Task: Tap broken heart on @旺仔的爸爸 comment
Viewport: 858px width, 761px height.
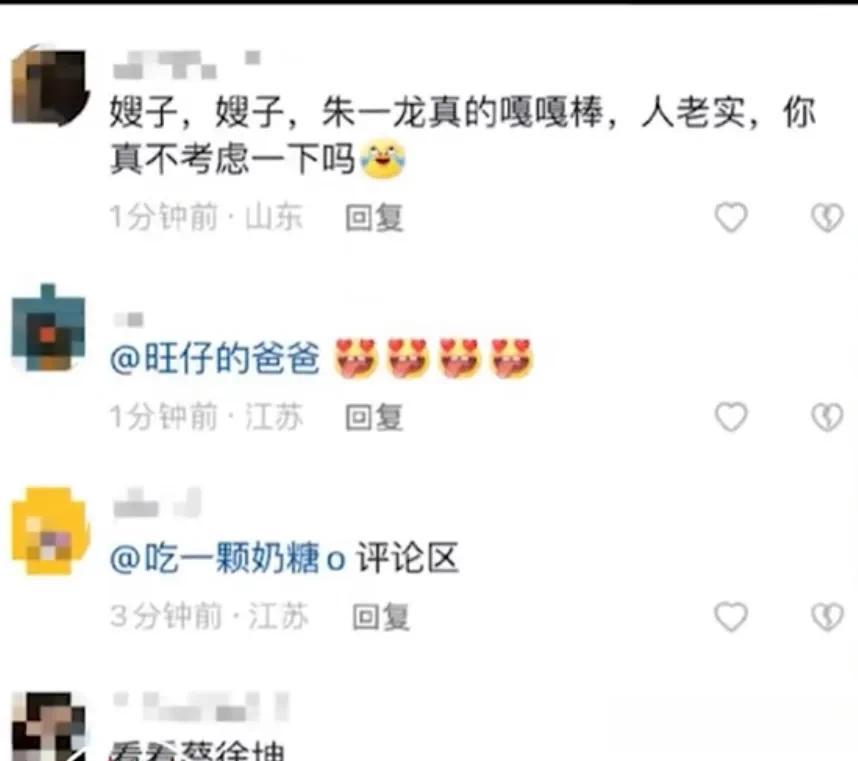Action: coord(827,417)
